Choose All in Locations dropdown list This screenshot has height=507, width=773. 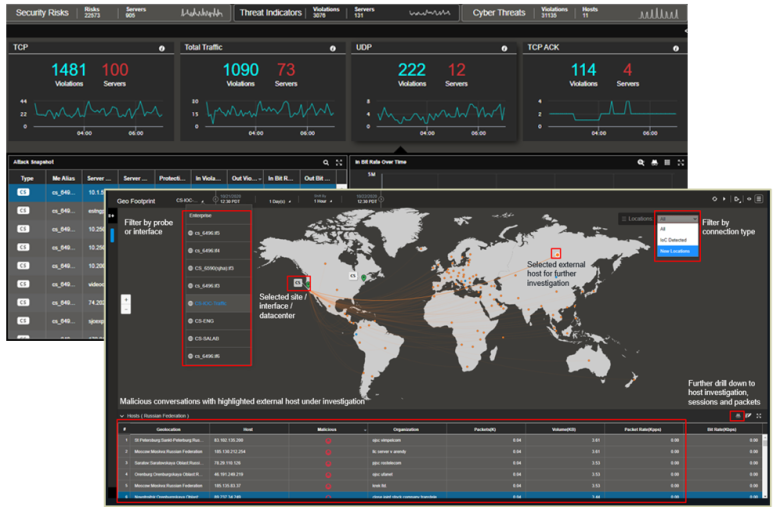pos(678,229)
